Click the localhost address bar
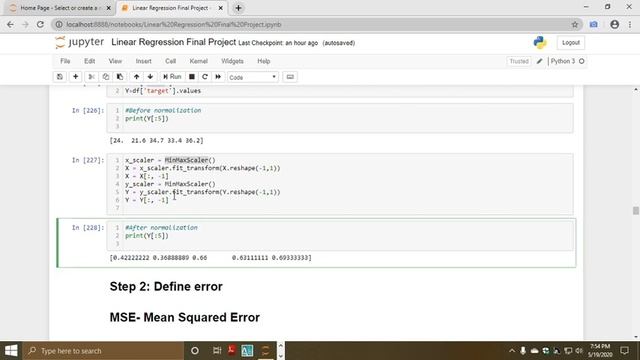 [x=314, y=24]
